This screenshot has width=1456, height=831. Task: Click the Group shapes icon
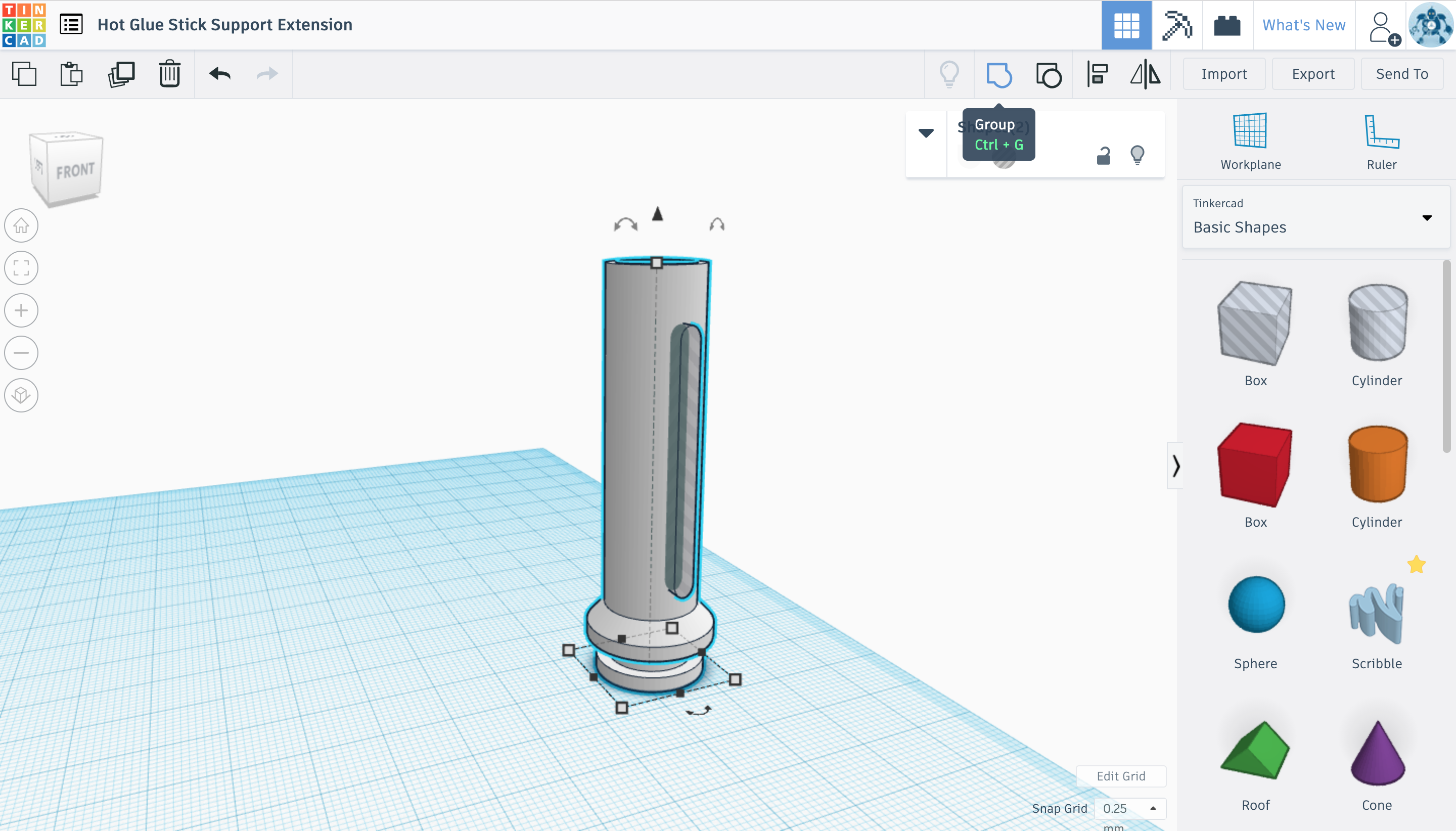pyautogui.click(x=998, y=74)
